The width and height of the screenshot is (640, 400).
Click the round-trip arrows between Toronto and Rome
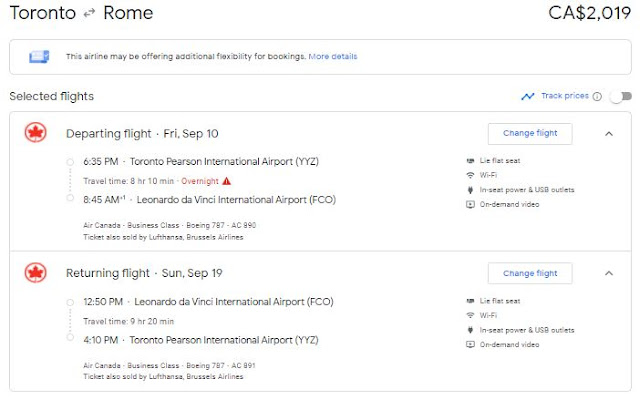pos(89,13)
